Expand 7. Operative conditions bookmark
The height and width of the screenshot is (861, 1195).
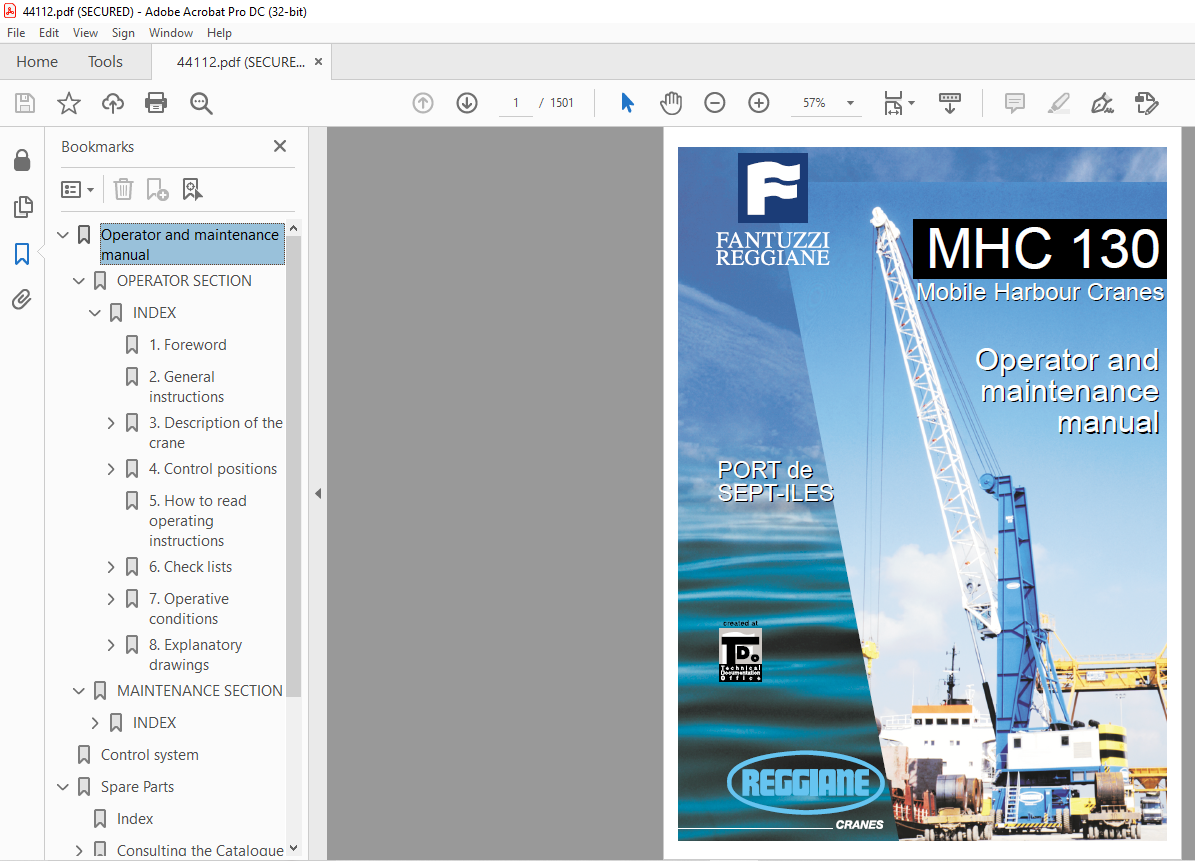tap(111, 599)
